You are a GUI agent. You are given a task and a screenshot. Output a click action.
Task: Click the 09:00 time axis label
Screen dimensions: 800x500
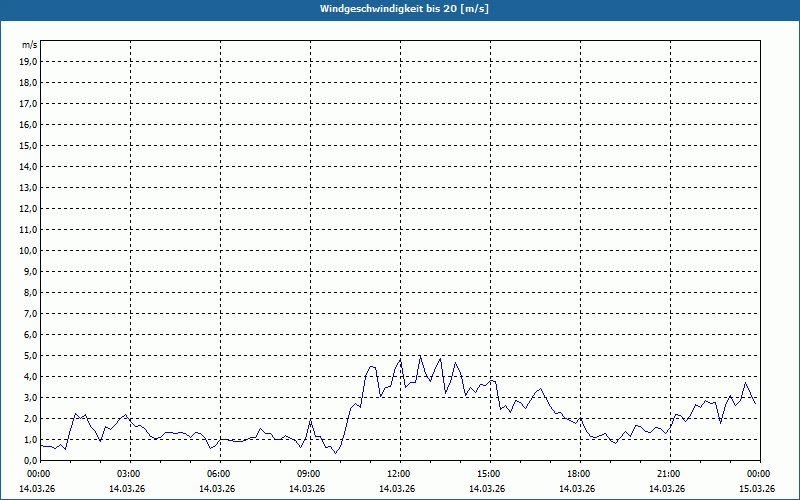pyautogui.click(x=309, y=473)
